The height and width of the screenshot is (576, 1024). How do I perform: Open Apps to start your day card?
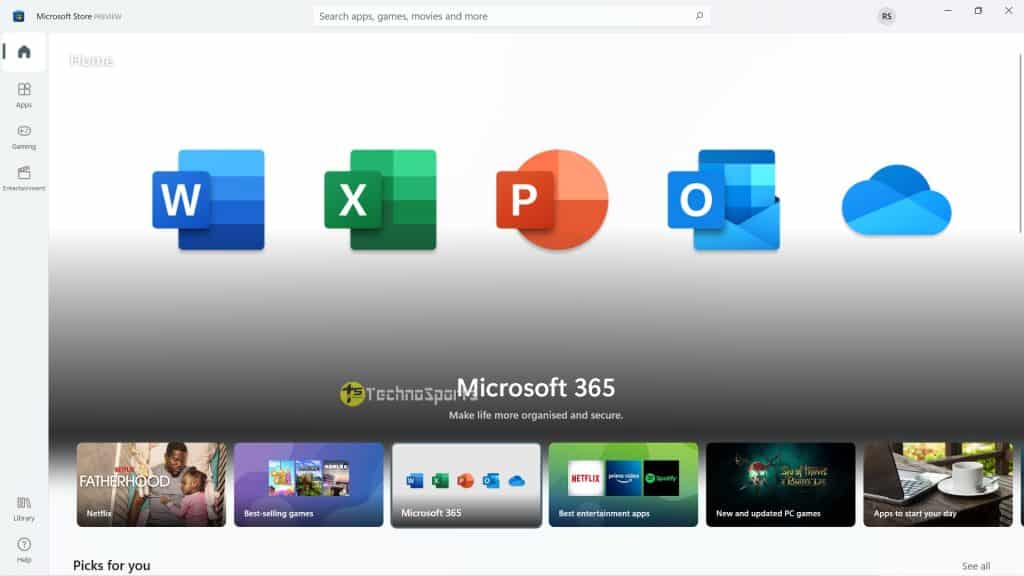point(938,485)
